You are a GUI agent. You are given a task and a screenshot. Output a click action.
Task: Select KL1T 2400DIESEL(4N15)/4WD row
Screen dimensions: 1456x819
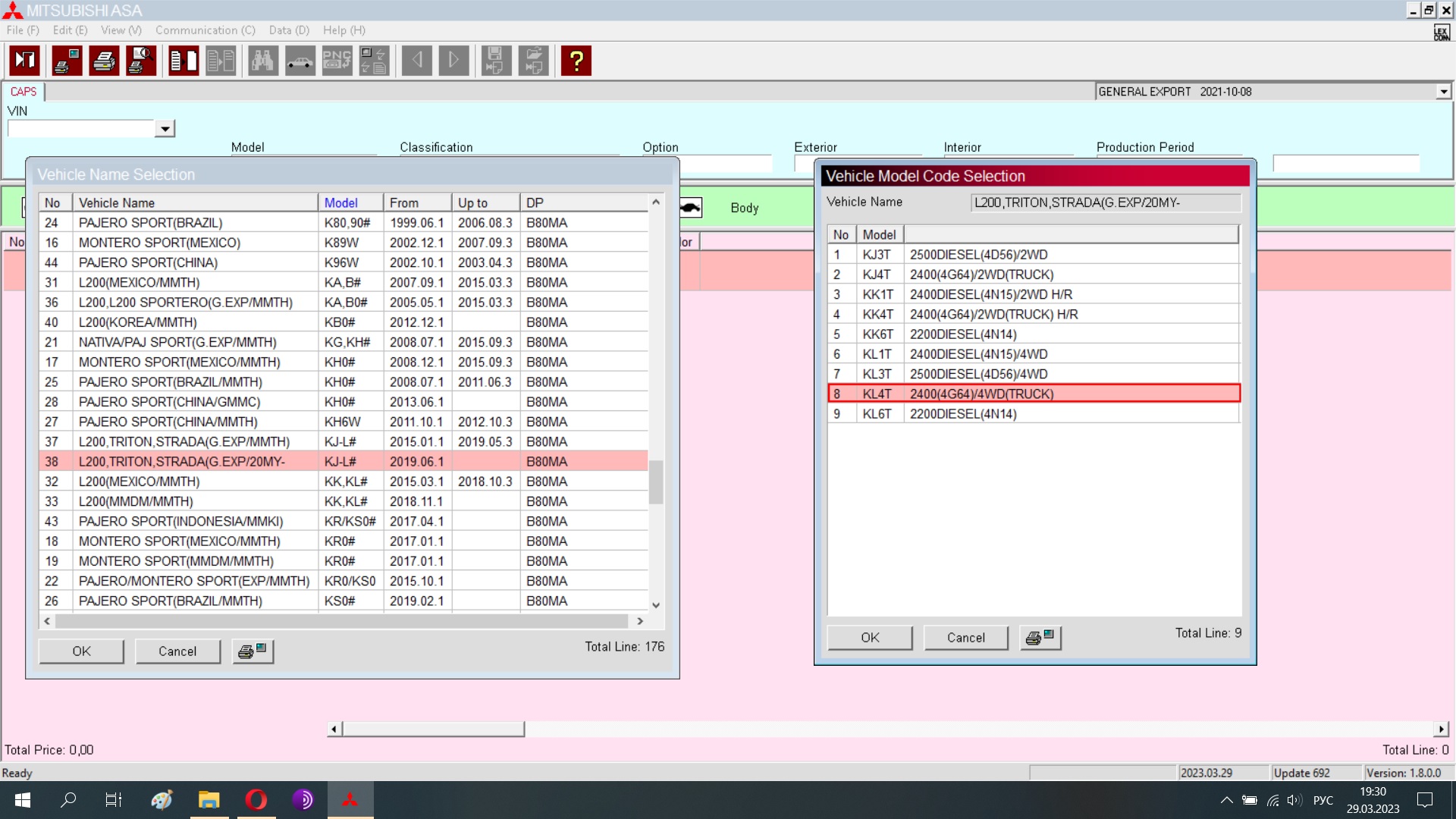(x=978, y=354)
